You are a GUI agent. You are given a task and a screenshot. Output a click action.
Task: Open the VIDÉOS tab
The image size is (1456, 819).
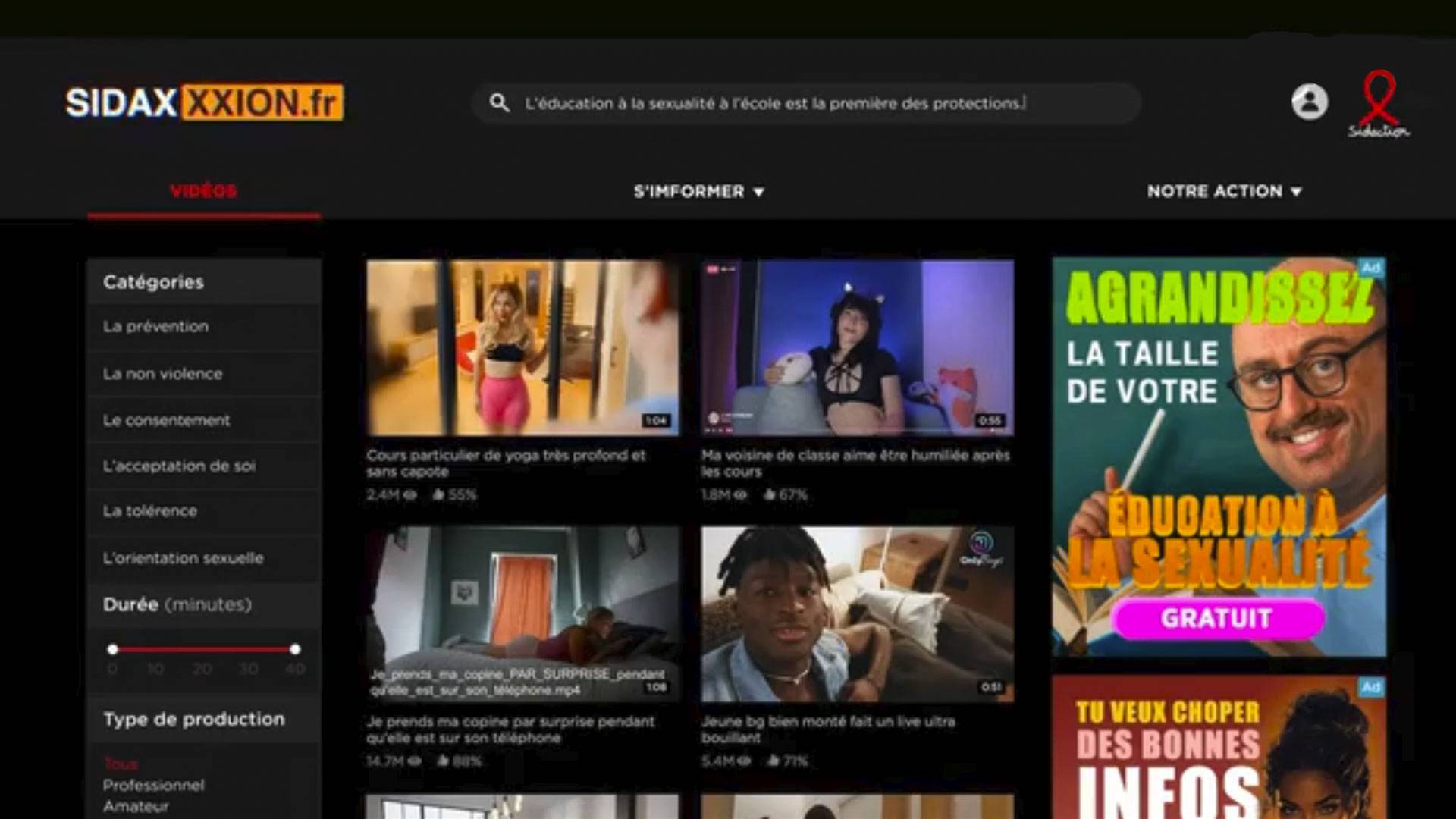click(203, 191)
